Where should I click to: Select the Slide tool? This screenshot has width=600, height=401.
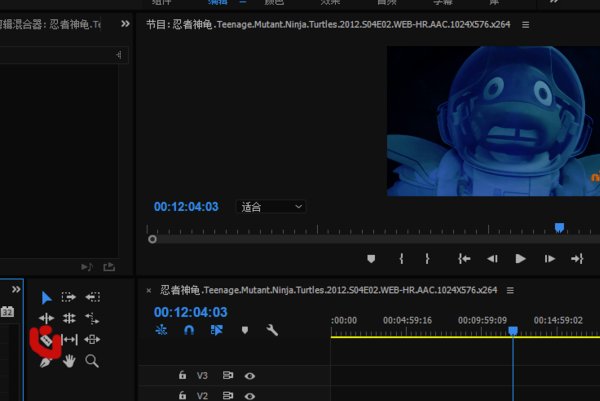pyautogui.click(x=92, y=339)
